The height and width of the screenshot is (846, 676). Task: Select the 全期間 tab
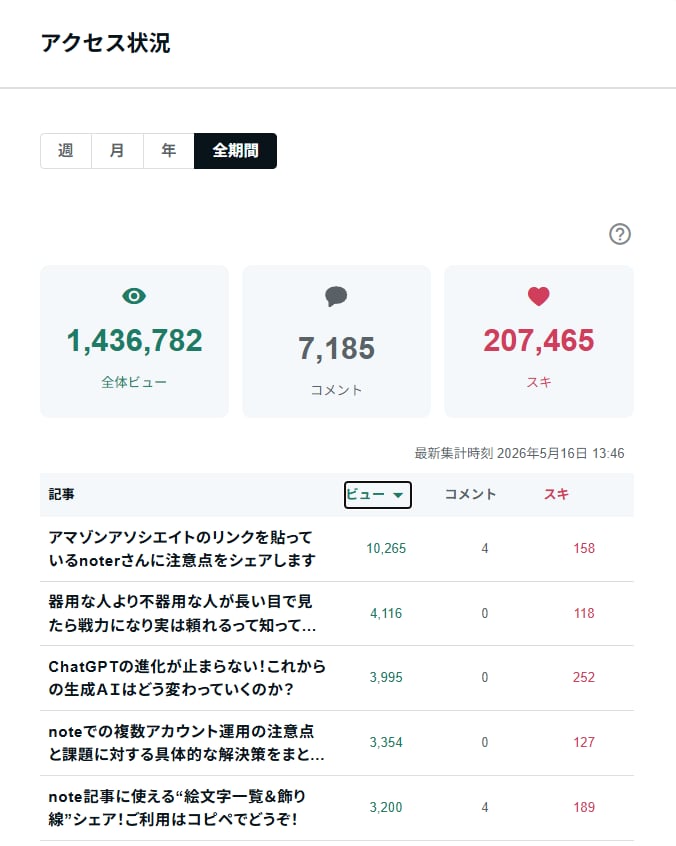(235, 151)
